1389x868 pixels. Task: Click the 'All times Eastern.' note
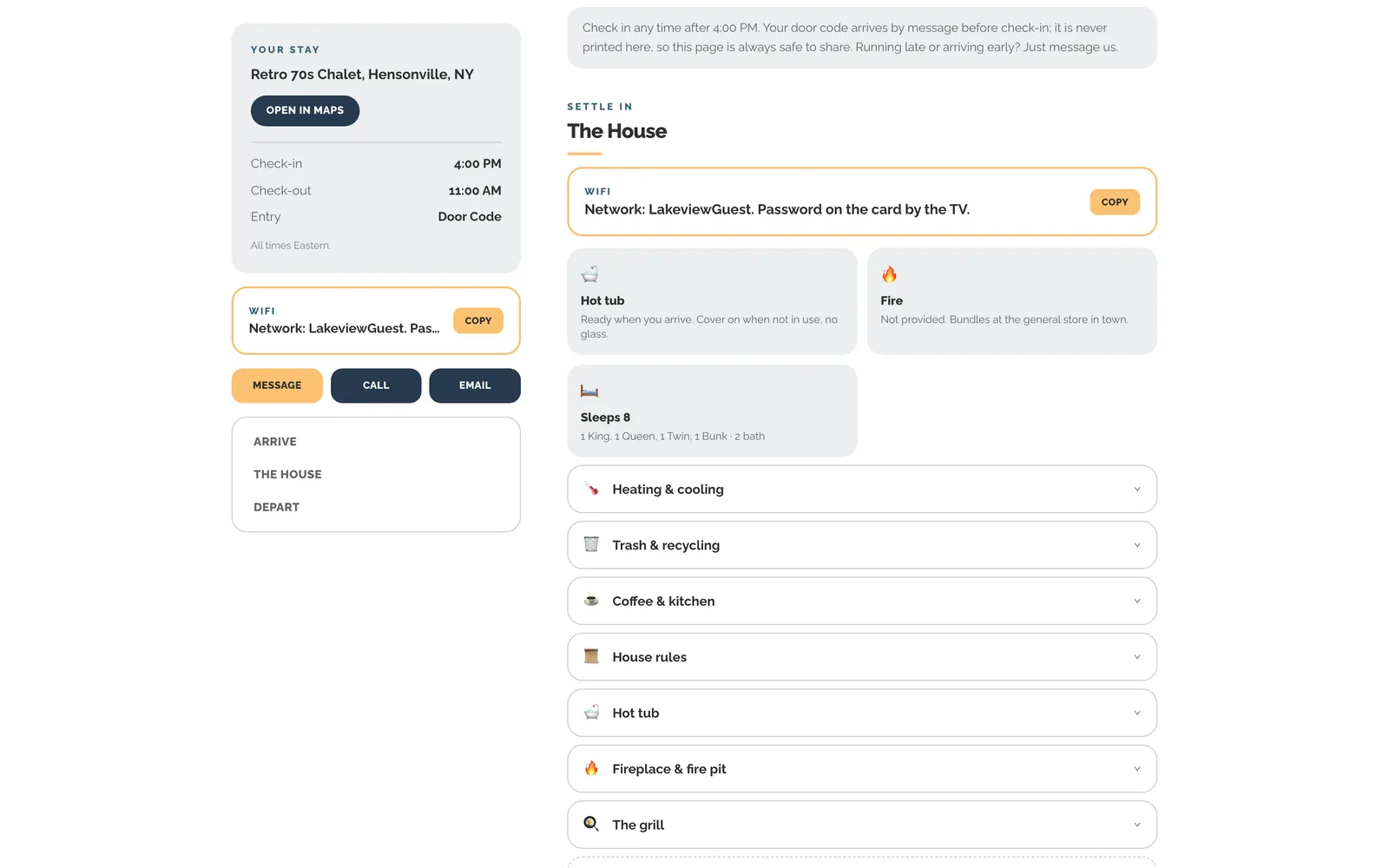point(291,246)
